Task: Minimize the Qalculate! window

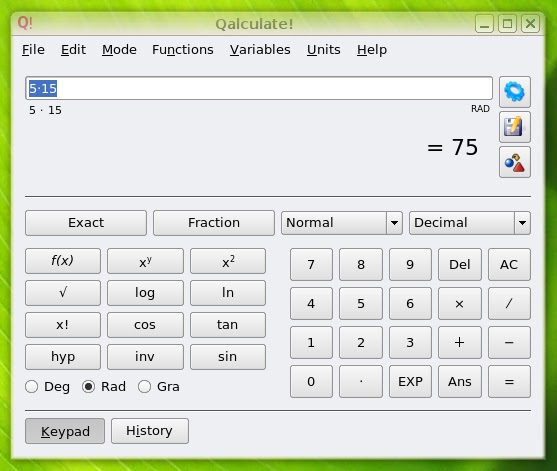Action: (x=484, y=24)
